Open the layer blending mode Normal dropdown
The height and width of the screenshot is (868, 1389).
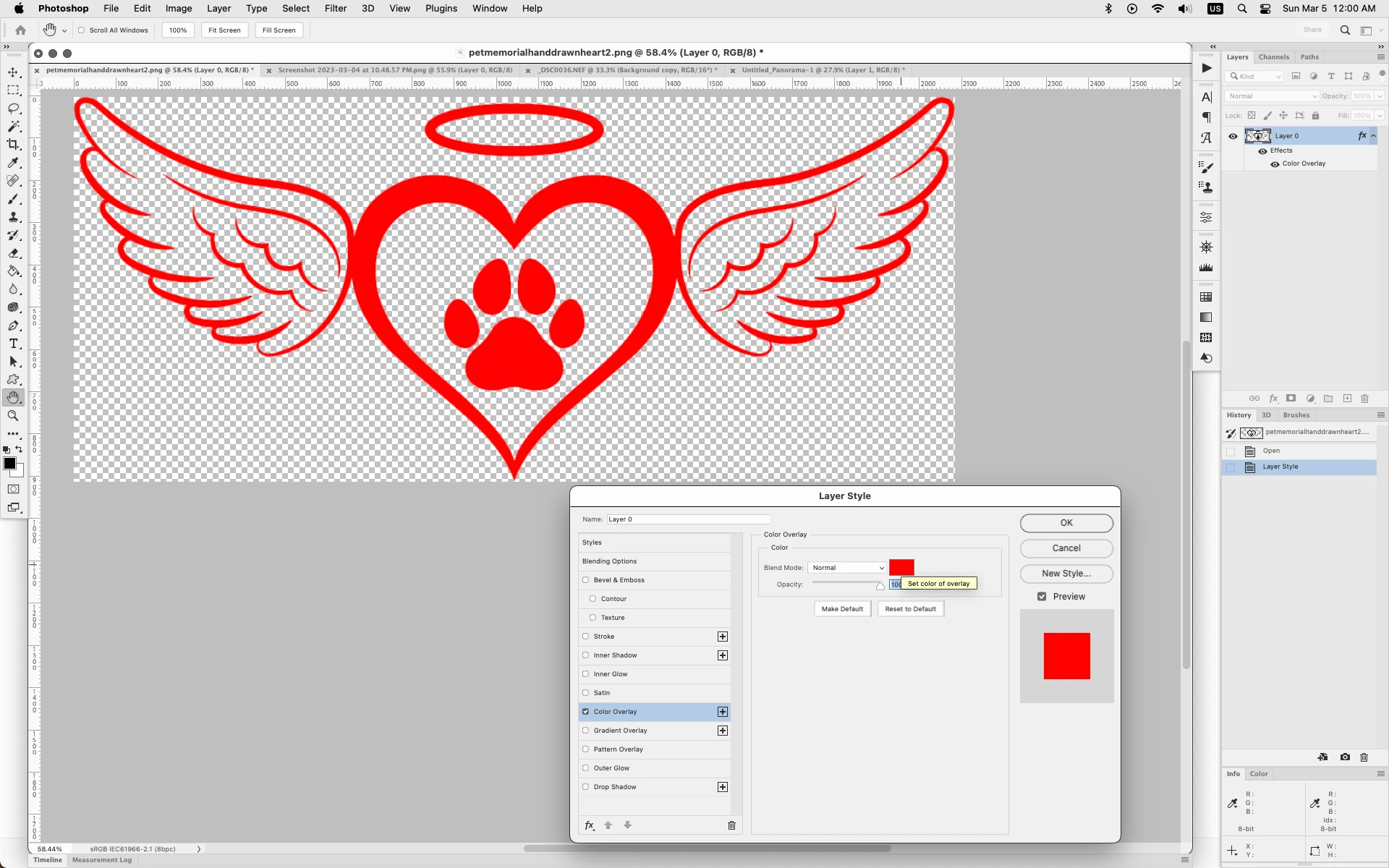coord(1272,96)
